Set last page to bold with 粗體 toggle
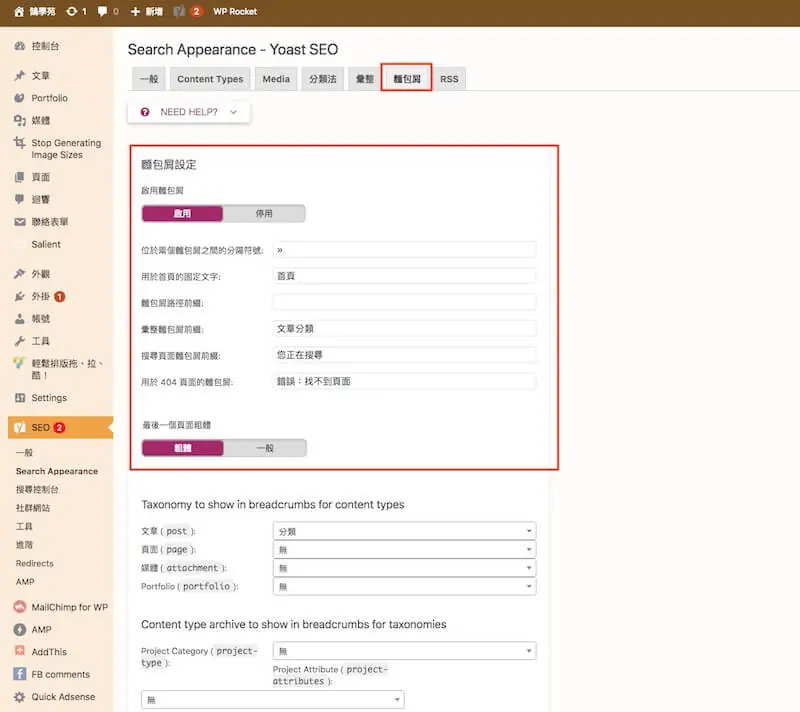 (183, 448)
